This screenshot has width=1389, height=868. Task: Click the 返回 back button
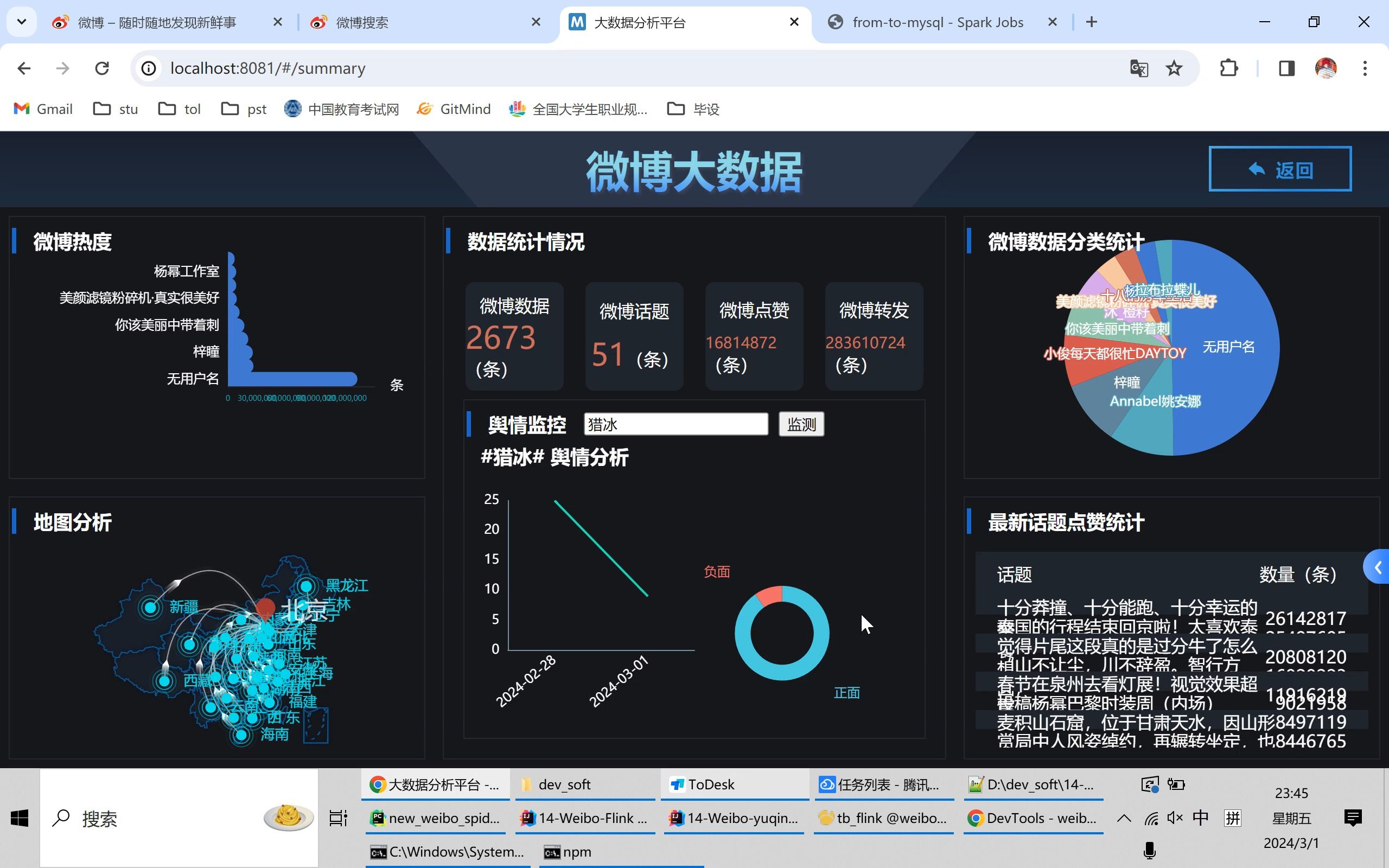coord(1280,169)
